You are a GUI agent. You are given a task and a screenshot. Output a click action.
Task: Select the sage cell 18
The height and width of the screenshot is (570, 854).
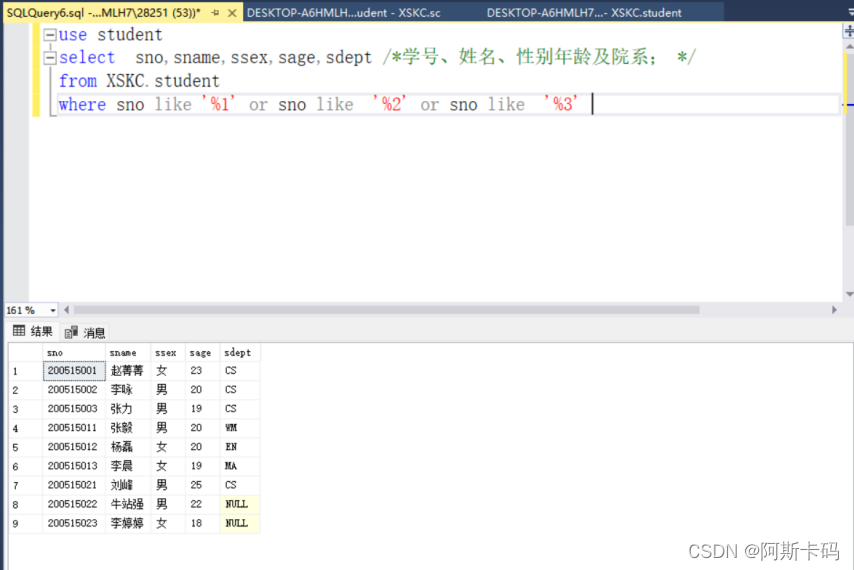(202, 523)
